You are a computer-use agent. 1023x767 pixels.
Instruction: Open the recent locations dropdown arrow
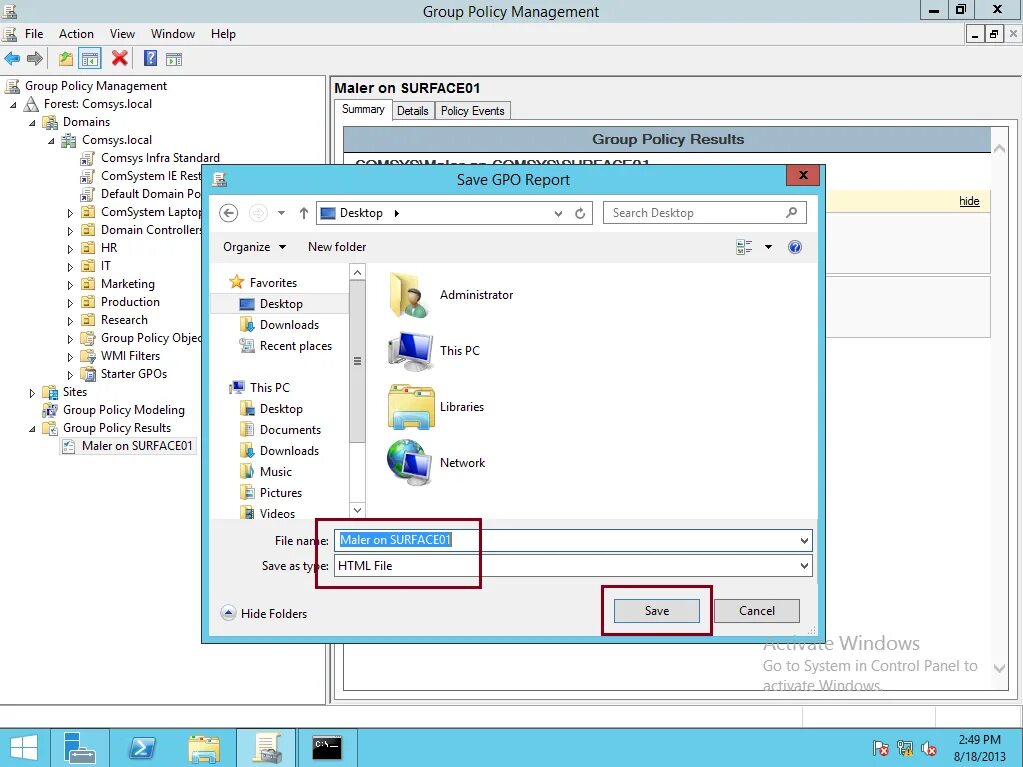click(x=281, y=213)
